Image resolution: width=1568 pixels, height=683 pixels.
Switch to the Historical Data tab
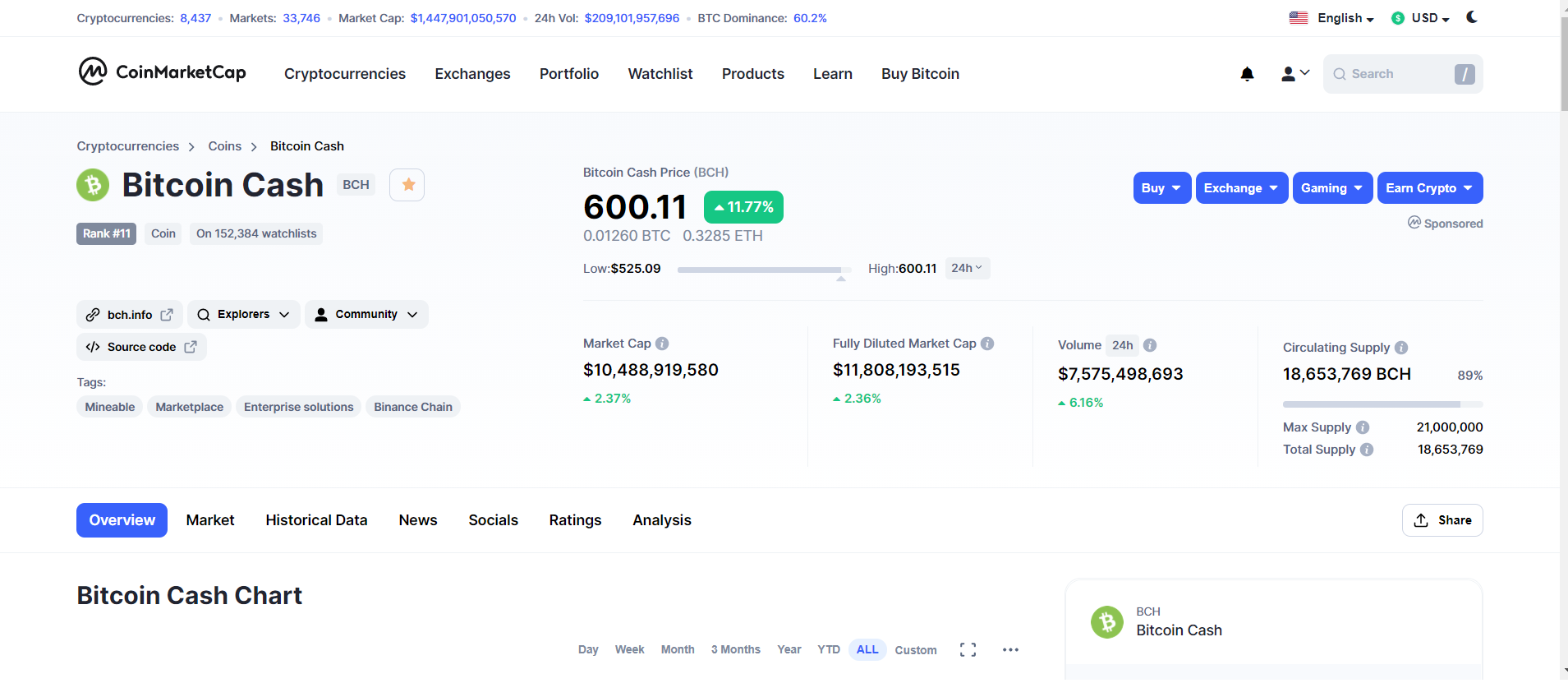[x=316, y=520]
